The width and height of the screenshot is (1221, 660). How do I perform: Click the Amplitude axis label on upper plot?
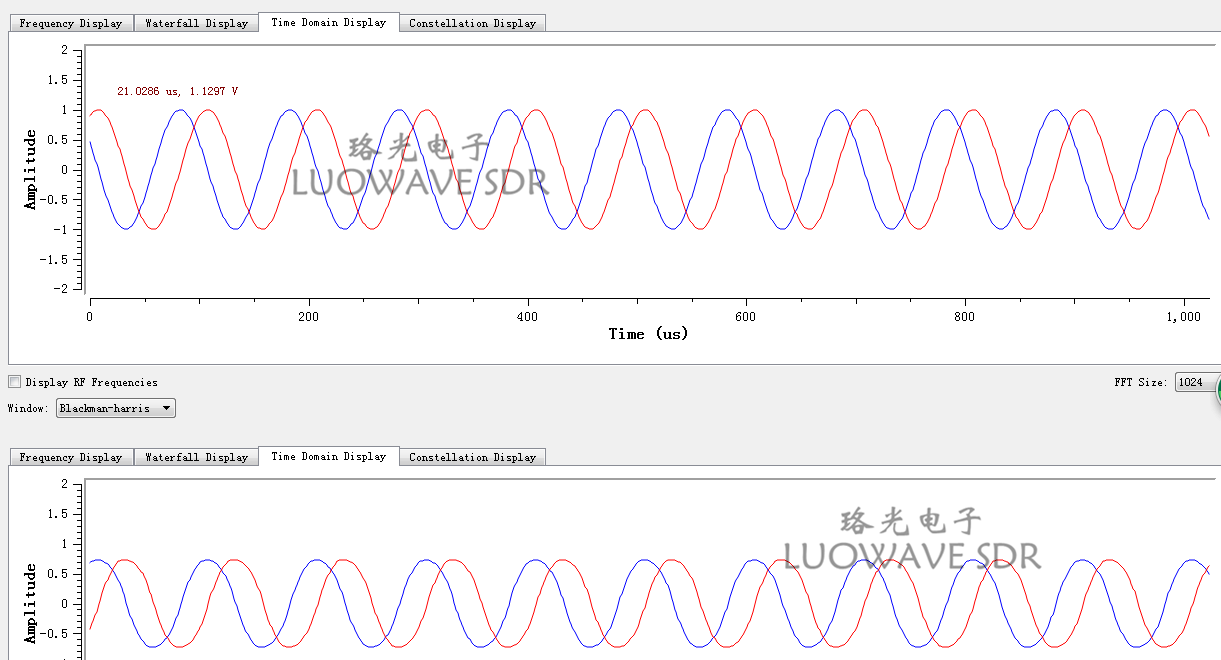pos(30,168)
